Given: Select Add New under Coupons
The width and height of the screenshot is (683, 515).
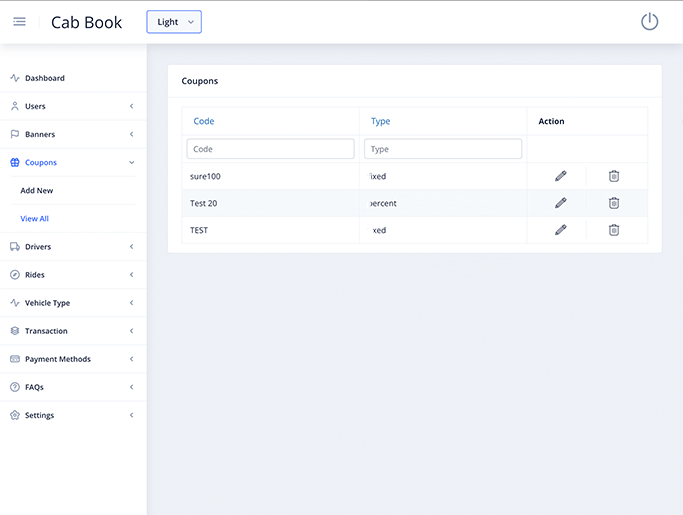Looking at the screenshot, I should 37,190.
